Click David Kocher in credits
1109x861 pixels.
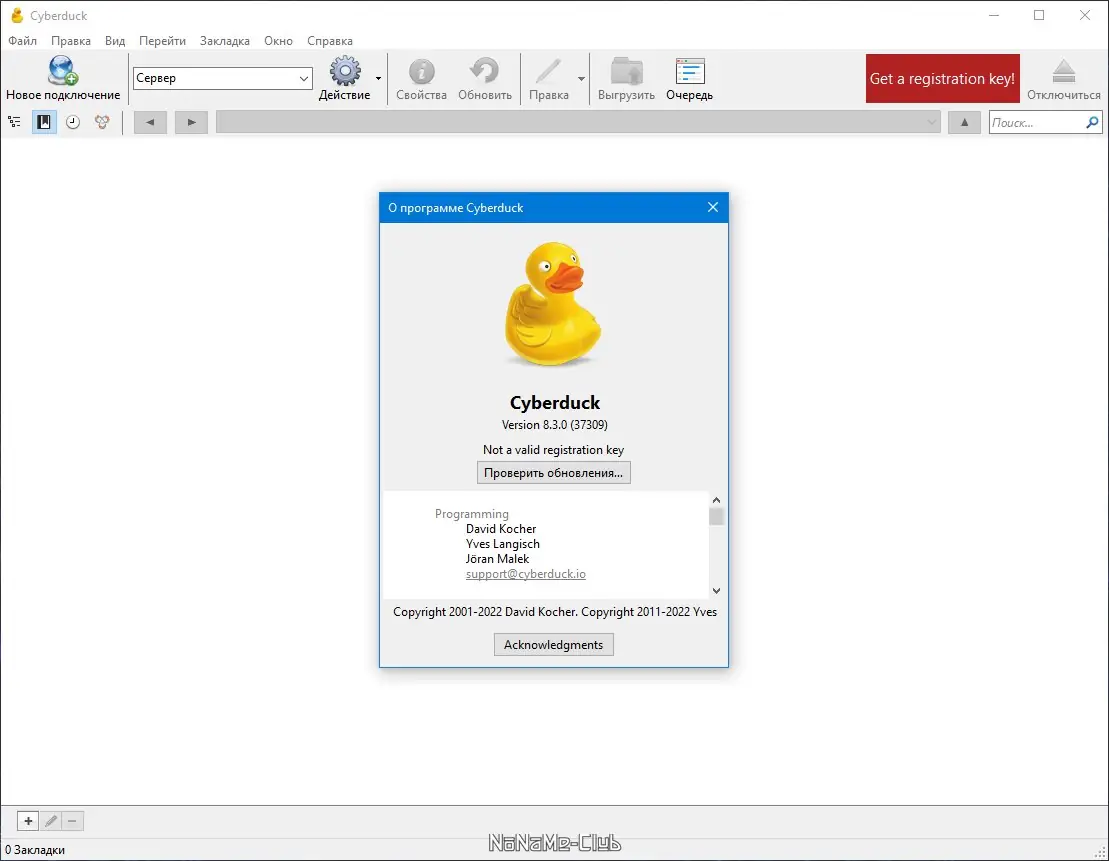point(501,528)
